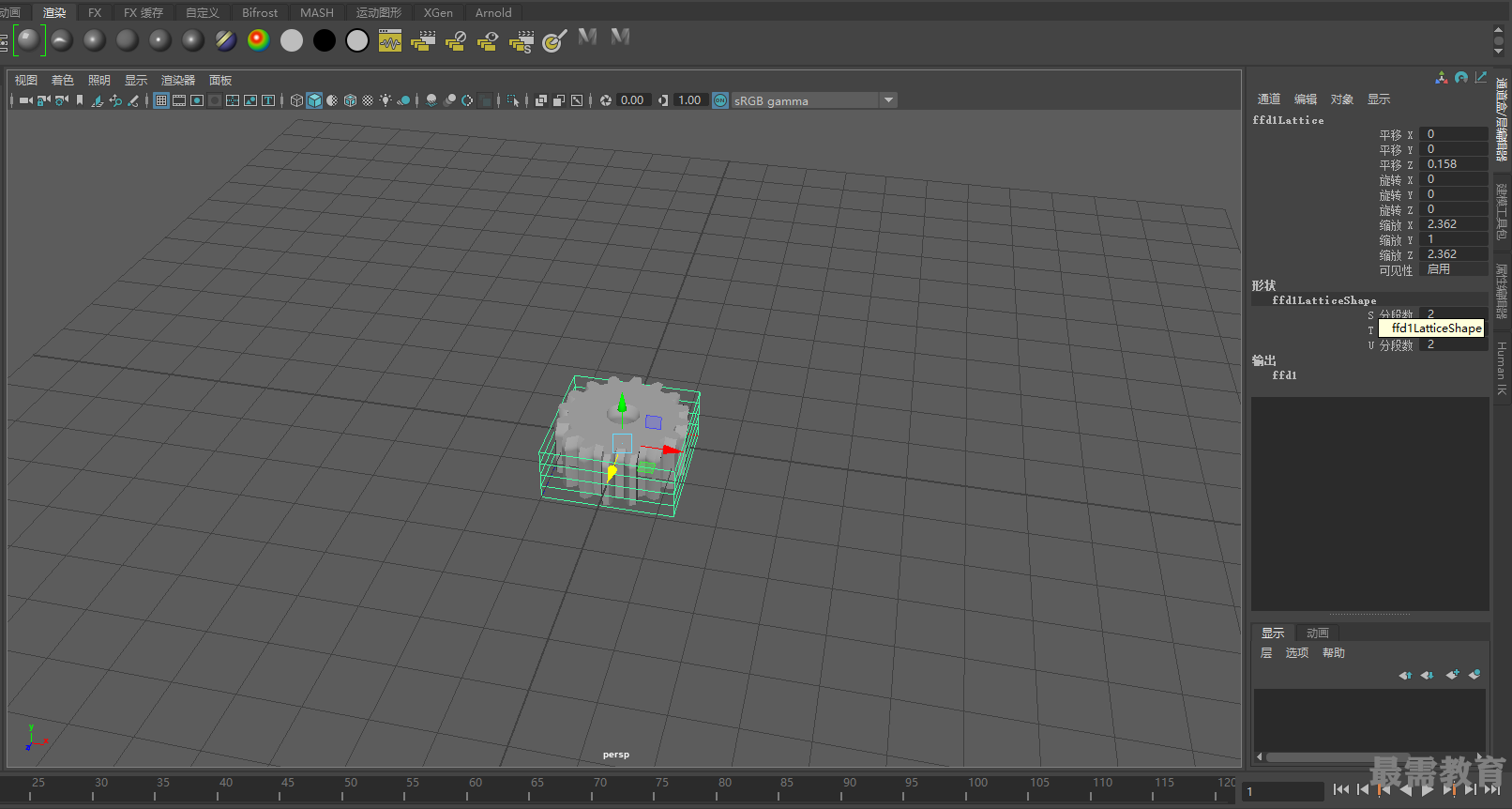Screen dimensions: 1512x809
Task: Switch to the Arnold shelf tab
Action: point(493,12)
